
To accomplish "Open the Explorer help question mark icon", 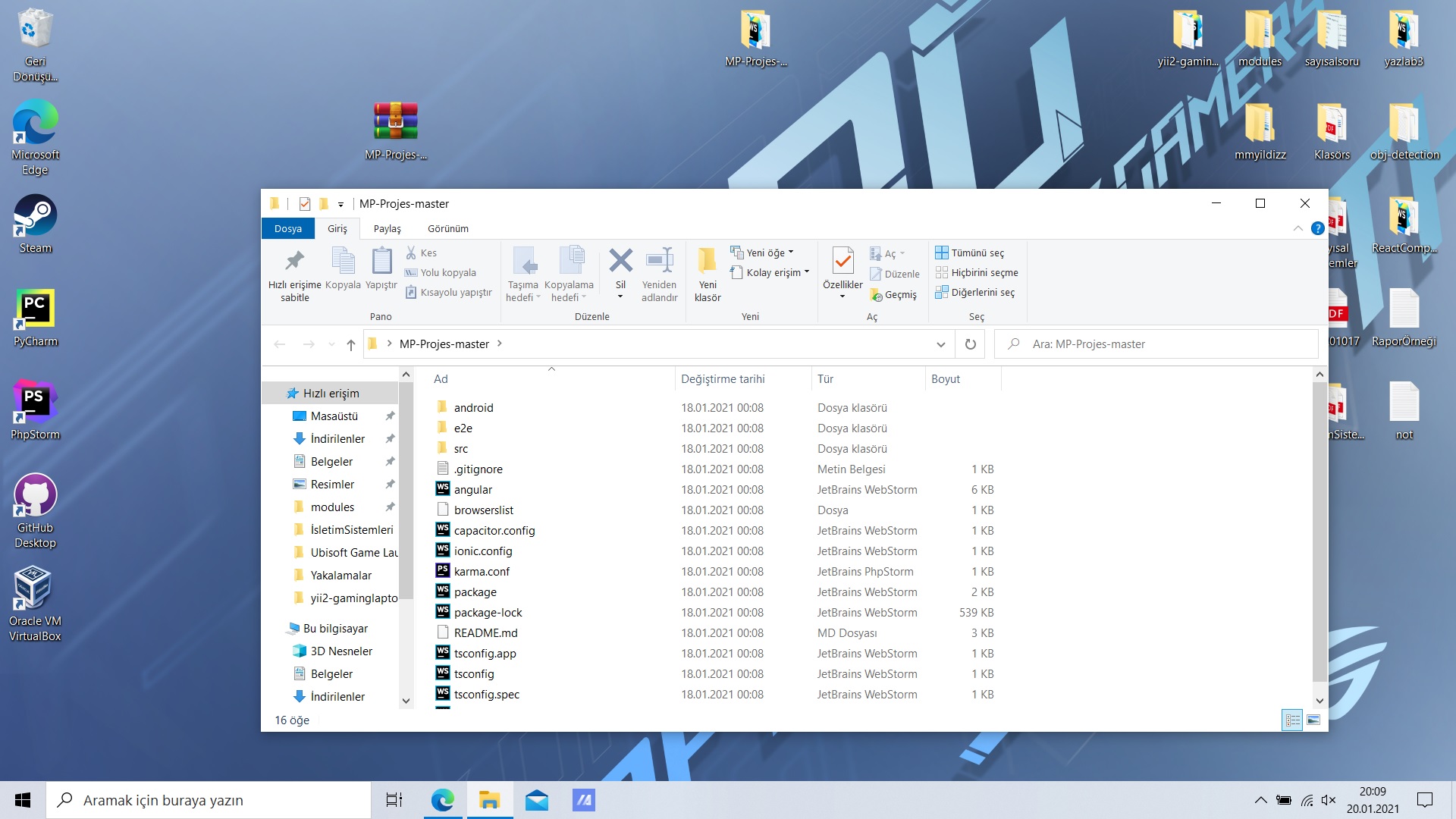I will pyautogui.click(x=1318, y=228).
